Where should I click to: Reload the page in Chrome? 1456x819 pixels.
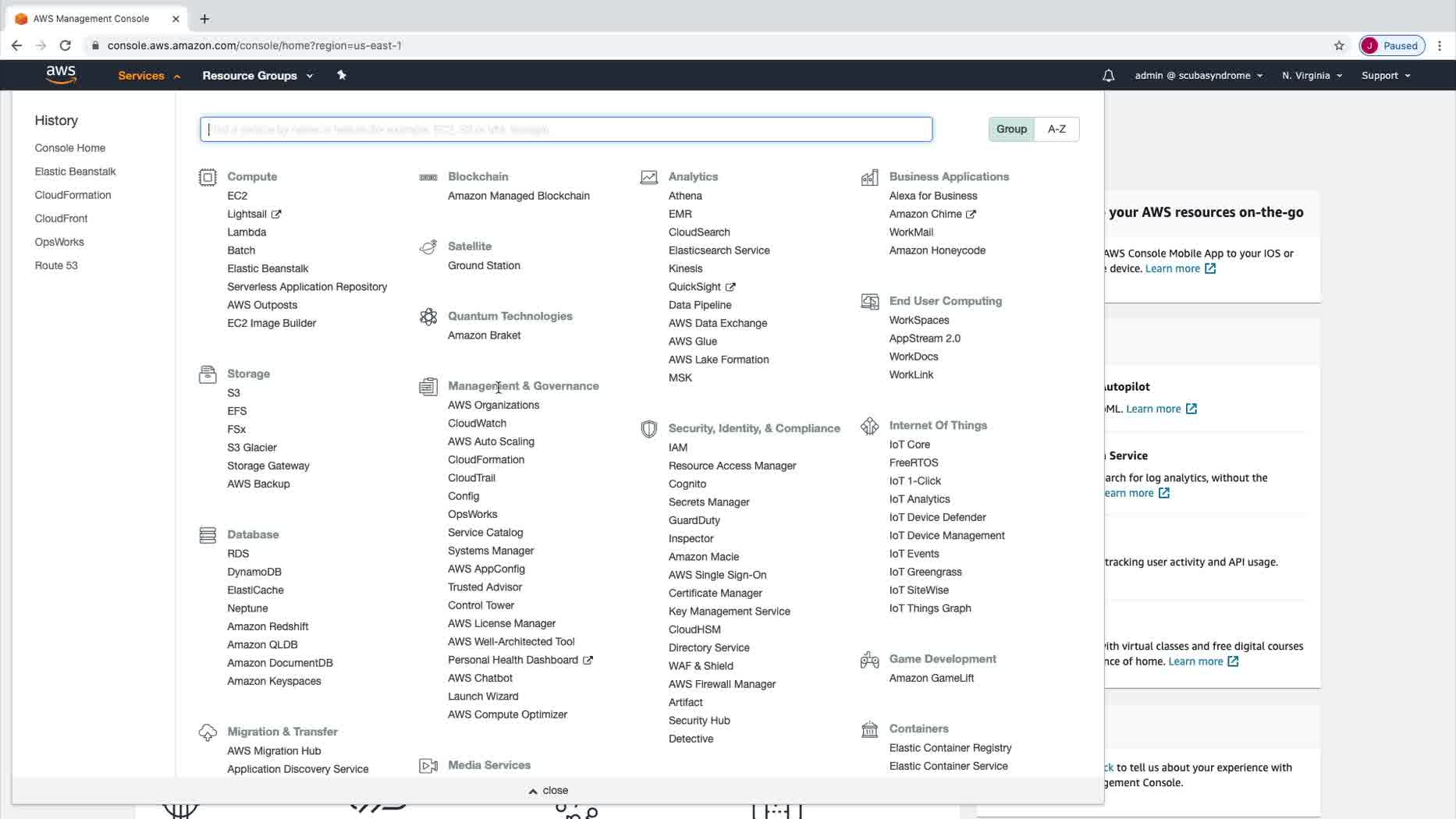(66, 45)
